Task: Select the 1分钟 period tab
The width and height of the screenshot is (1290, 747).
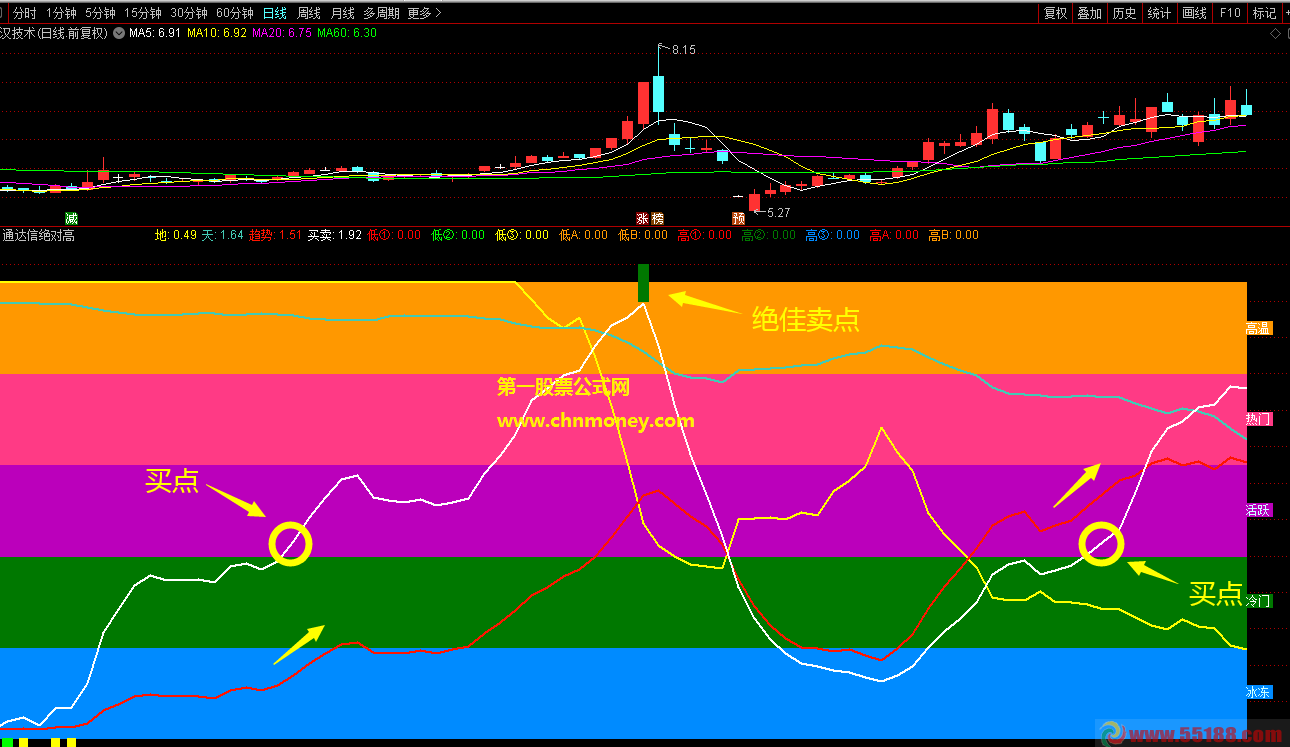Action: pos(61,13)
